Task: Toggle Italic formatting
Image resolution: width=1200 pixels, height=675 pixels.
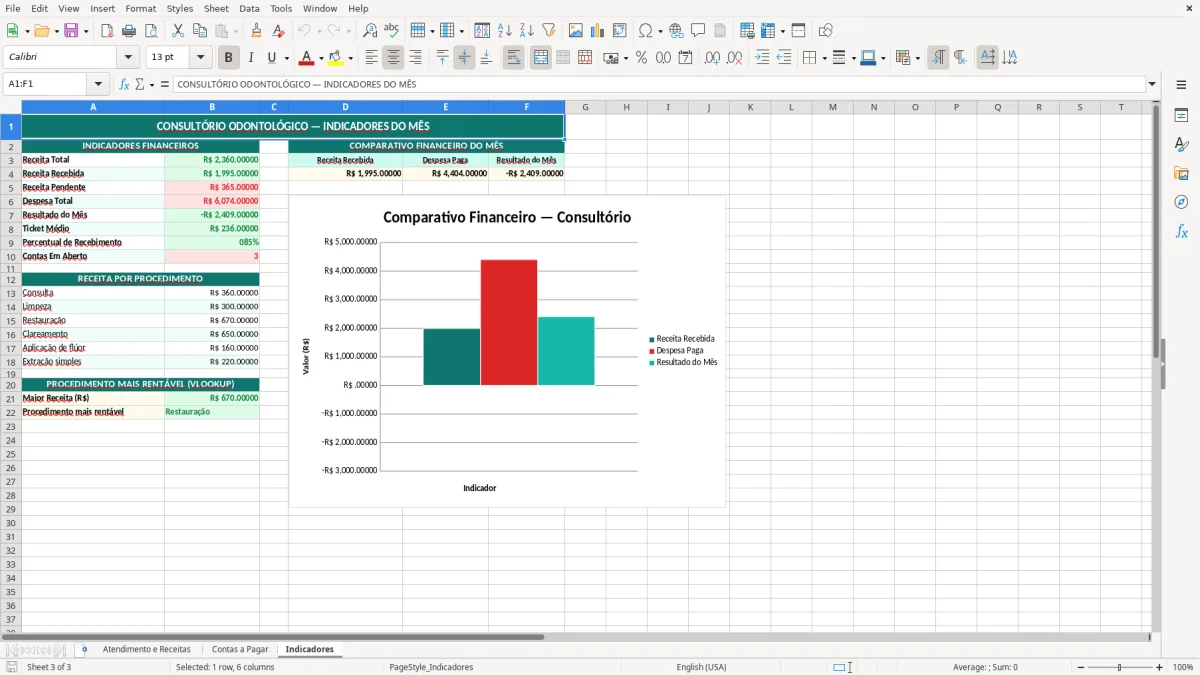Action: [251, 58]
